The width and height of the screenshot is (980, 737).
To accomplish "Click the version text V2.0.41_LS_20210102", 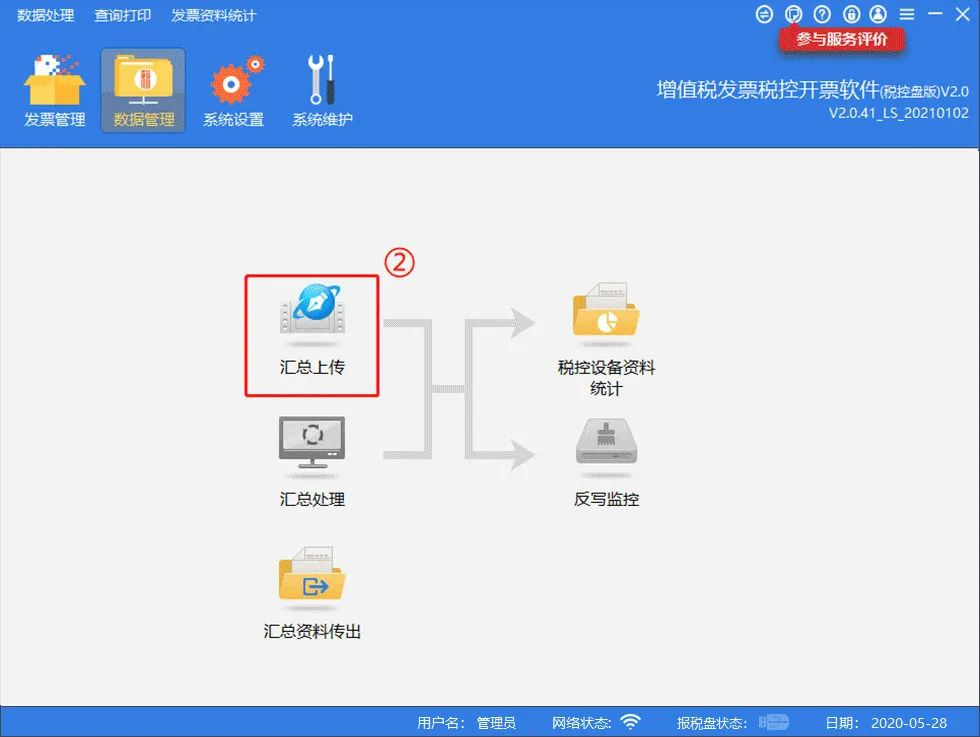I will (899, 113).
